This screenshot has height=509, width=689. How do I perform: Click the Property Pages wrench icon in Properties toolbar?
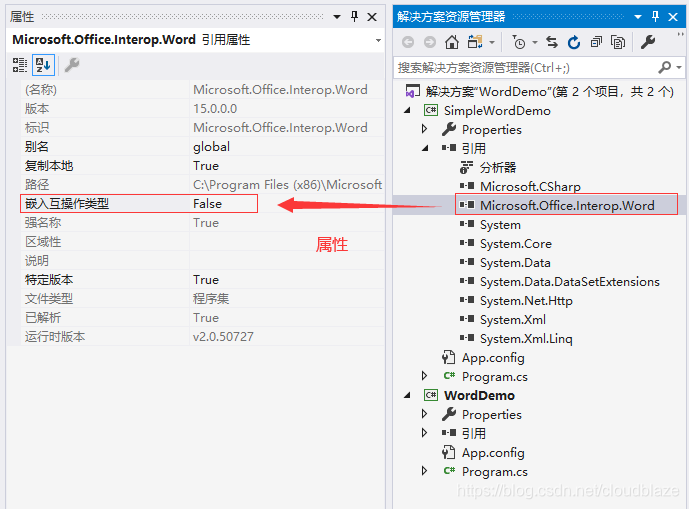[72, 65]
